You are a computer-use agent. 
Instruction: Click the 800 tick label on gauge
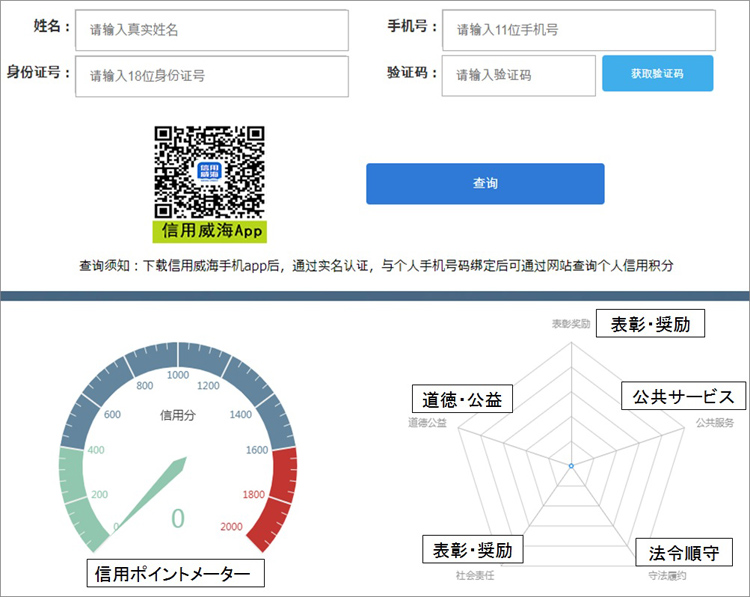(144, 386)
